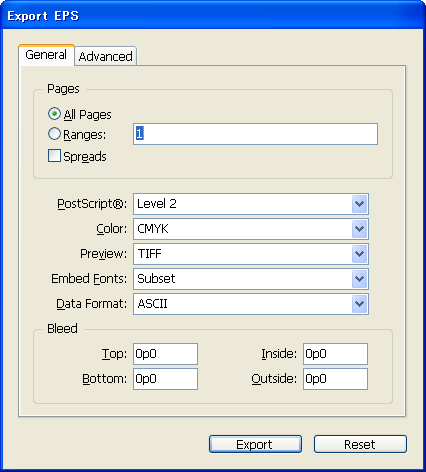Choose the Ranges radio option

pos(54,134)
